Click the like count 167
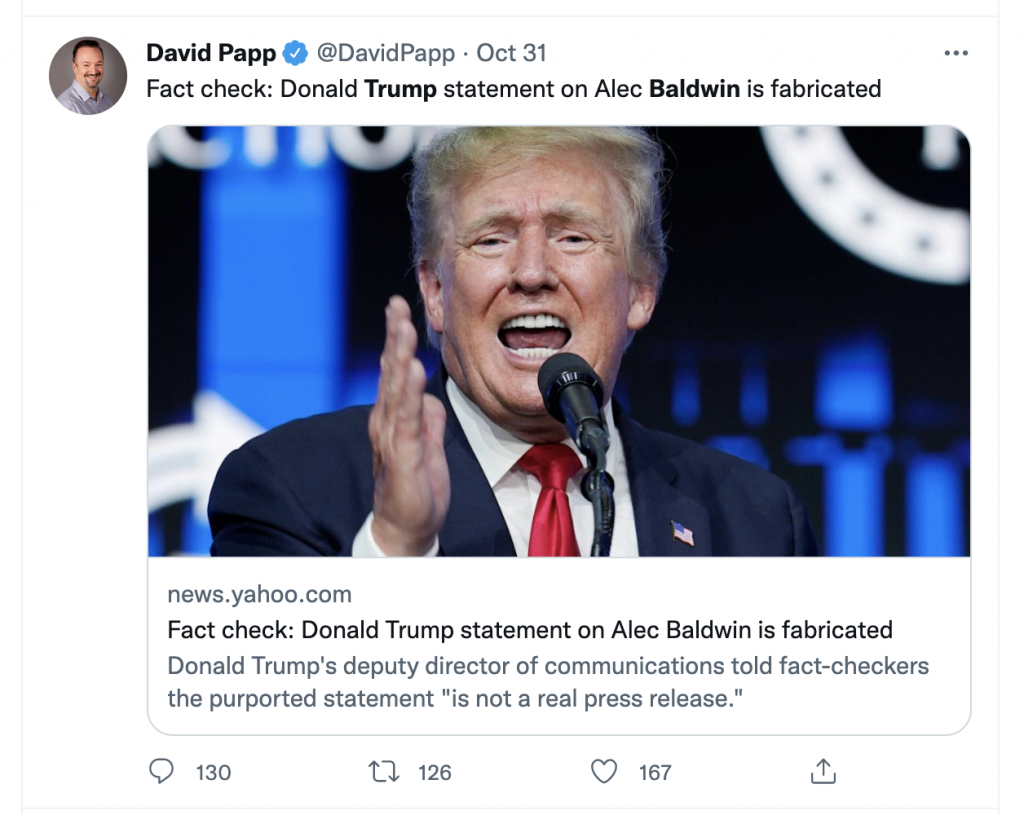The image size is (1024, 815). pyautogui.click(x=655, y=772)
